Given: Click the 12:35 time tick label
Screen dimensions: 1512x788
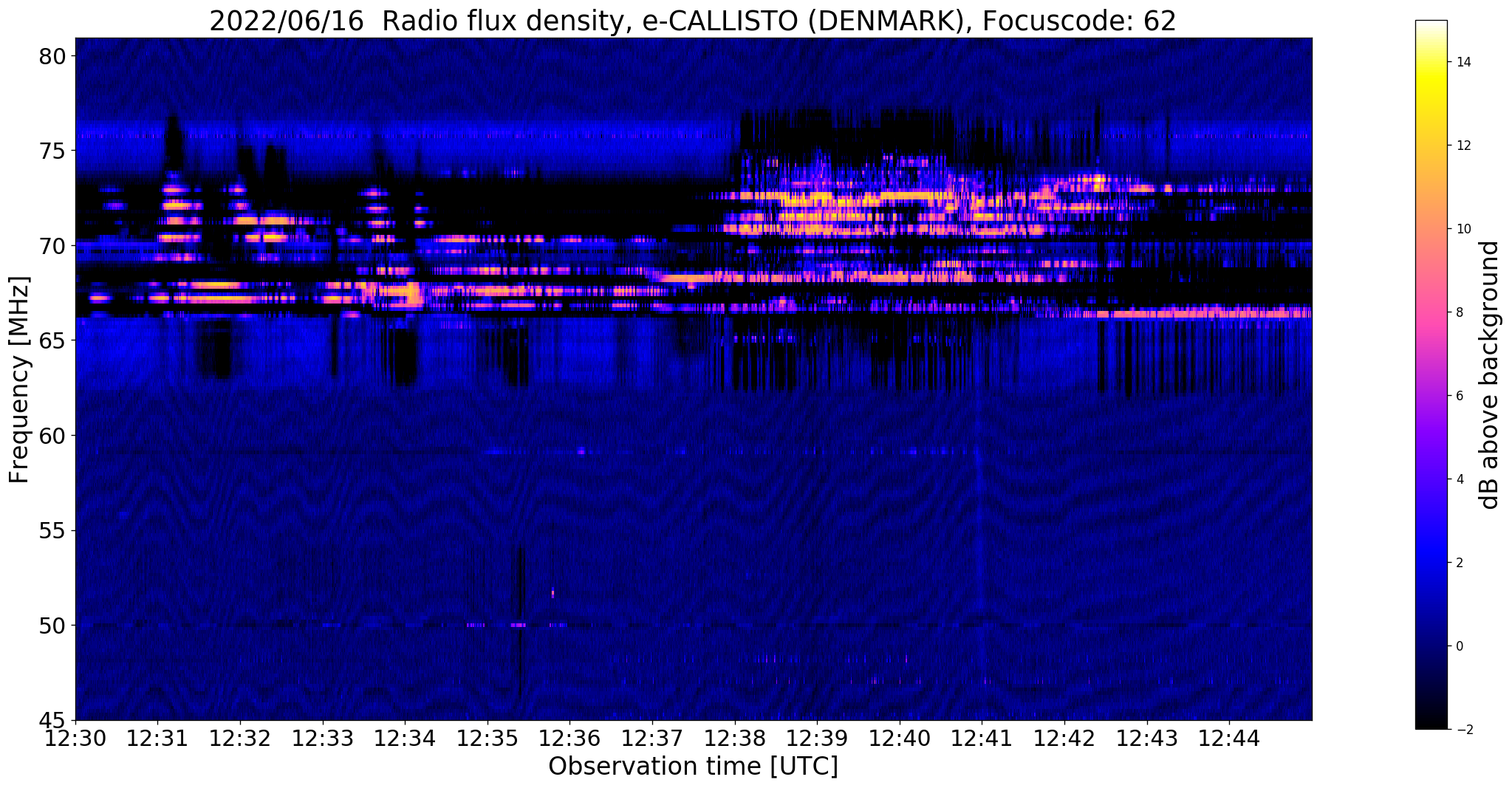Looking at the screenshot, I should [x=488, y=739].
